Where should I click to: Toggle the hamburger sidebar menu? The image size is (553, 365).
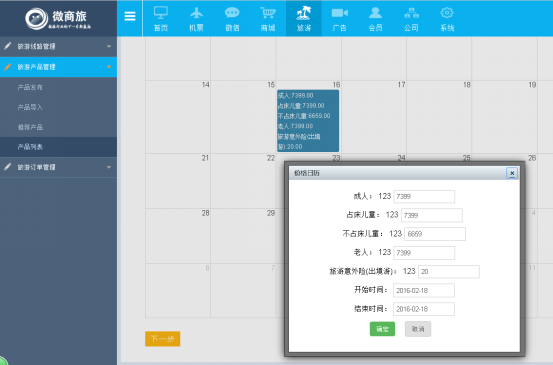pos(130,16)
